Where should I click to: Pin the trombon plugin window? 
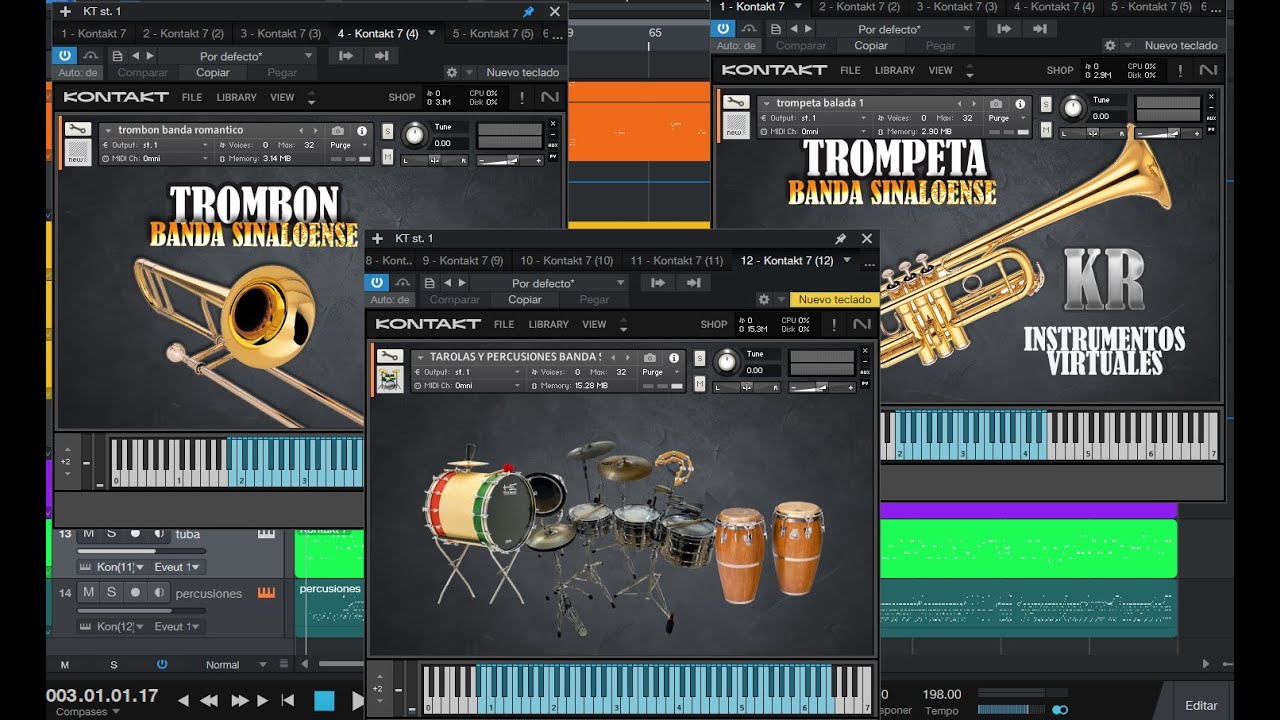(528, 11)
